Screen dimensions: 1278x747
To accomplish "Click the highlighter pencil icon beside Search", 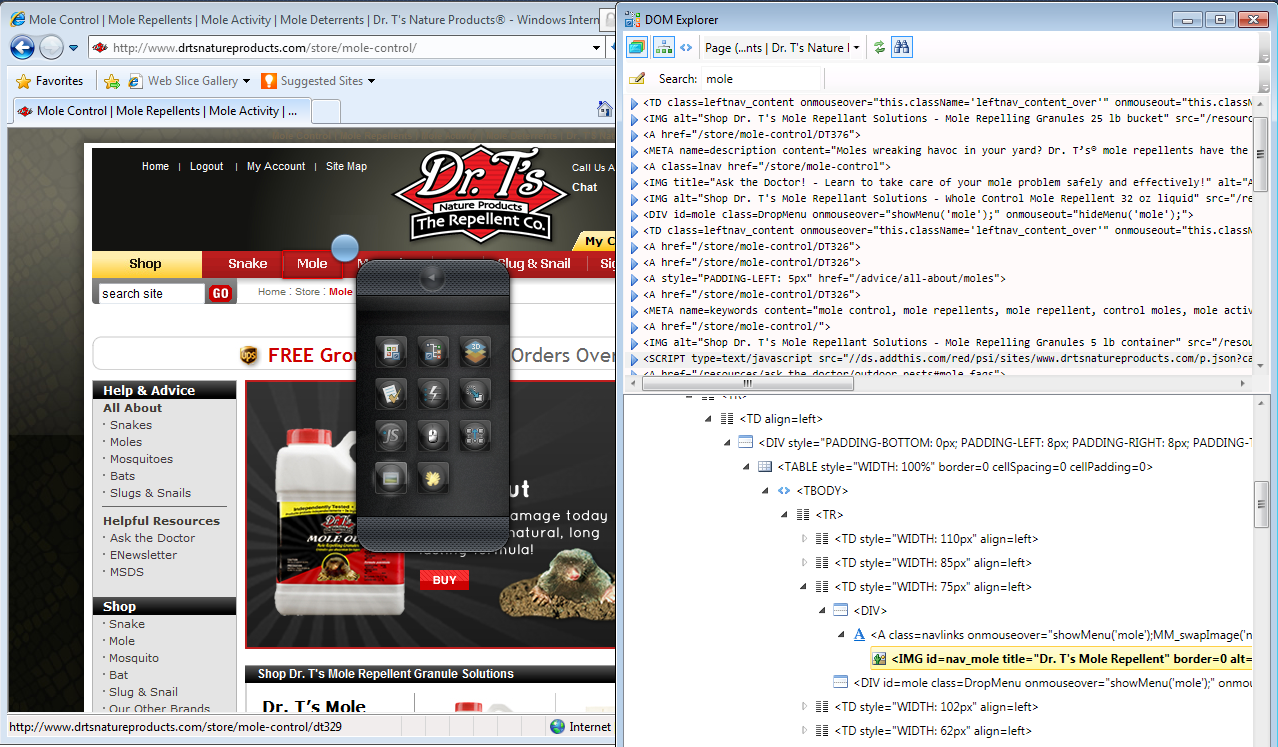I will click(x=637, y=78).
